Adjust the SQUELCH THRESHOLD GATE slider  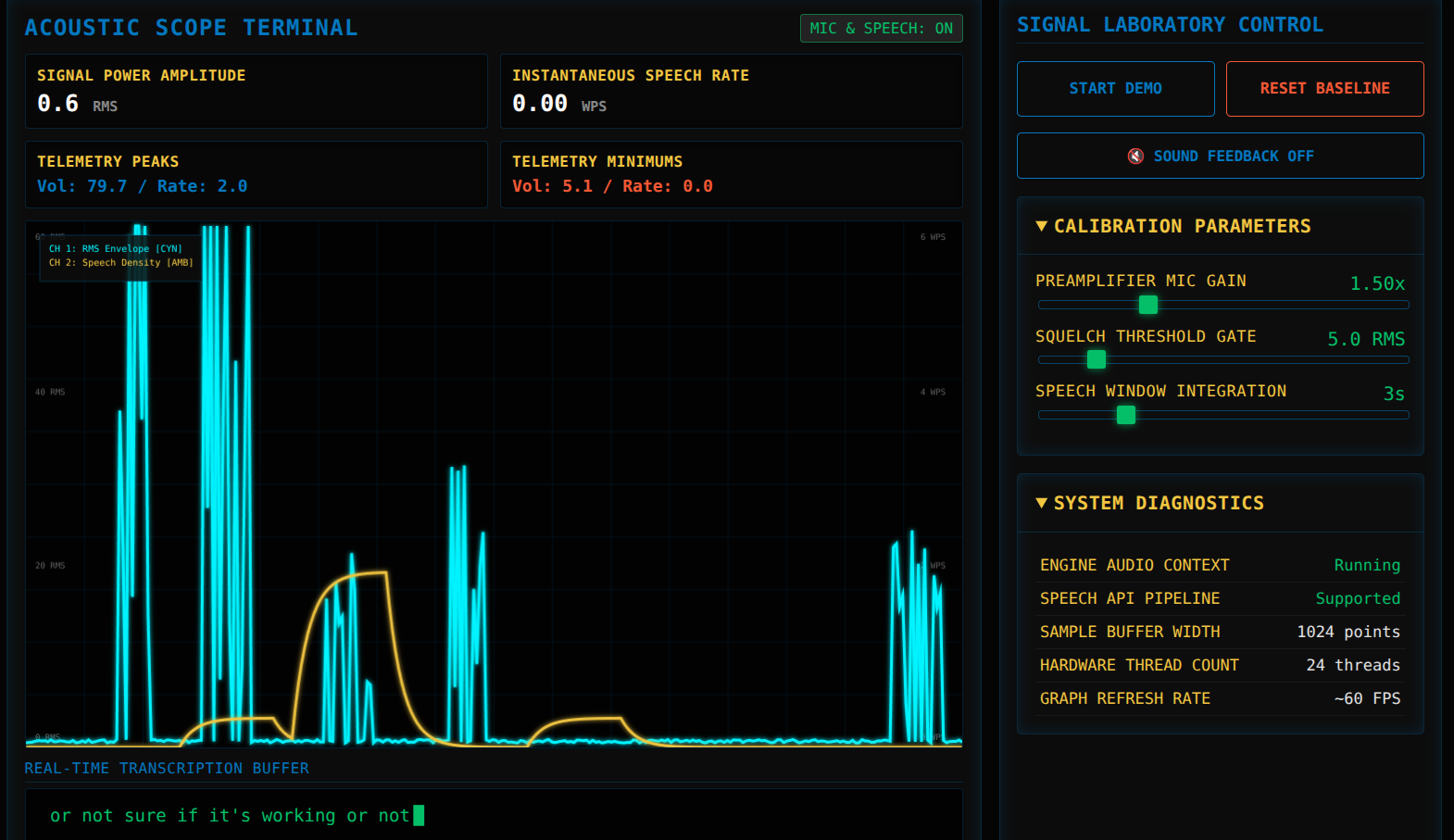click(x=1223, y=359)
